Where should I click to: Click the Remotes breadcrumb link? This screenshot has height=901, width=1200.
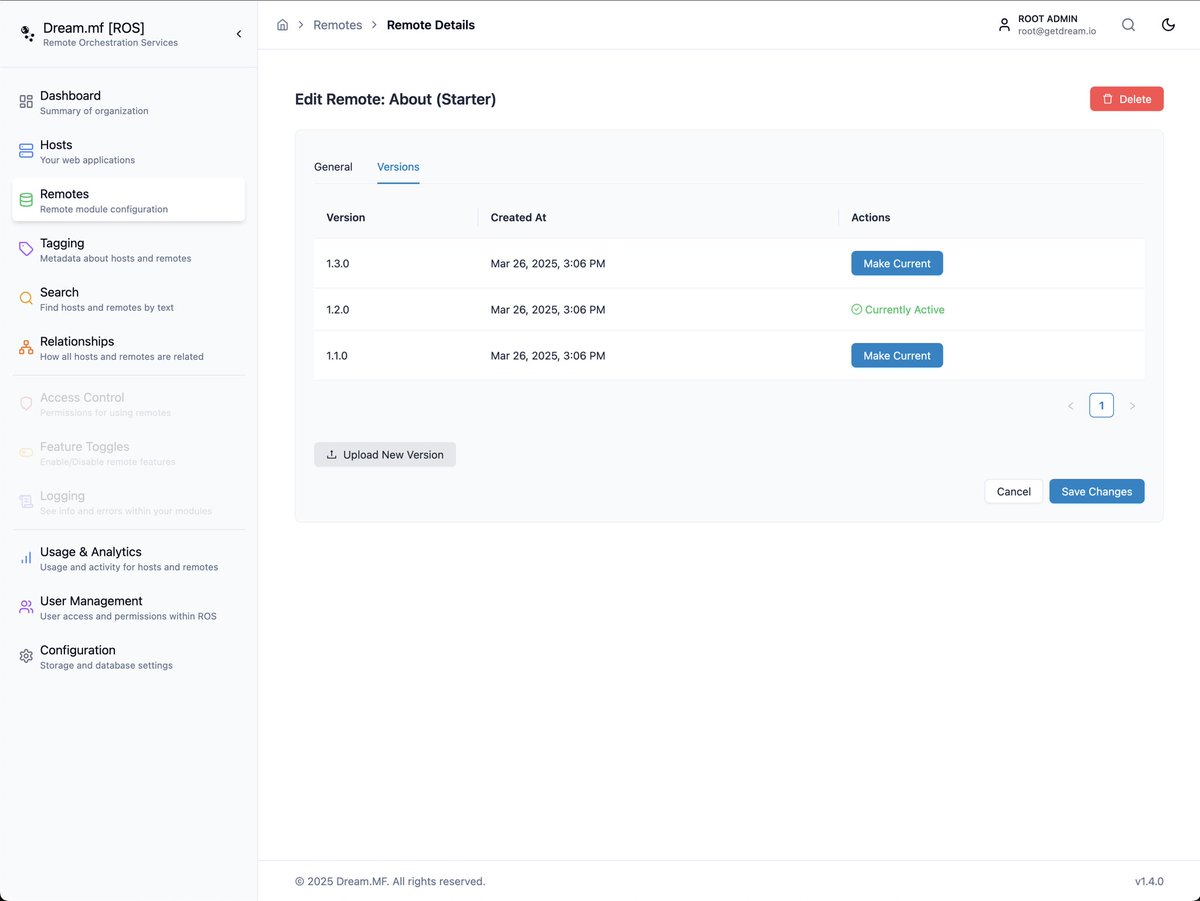coord(338,25)
